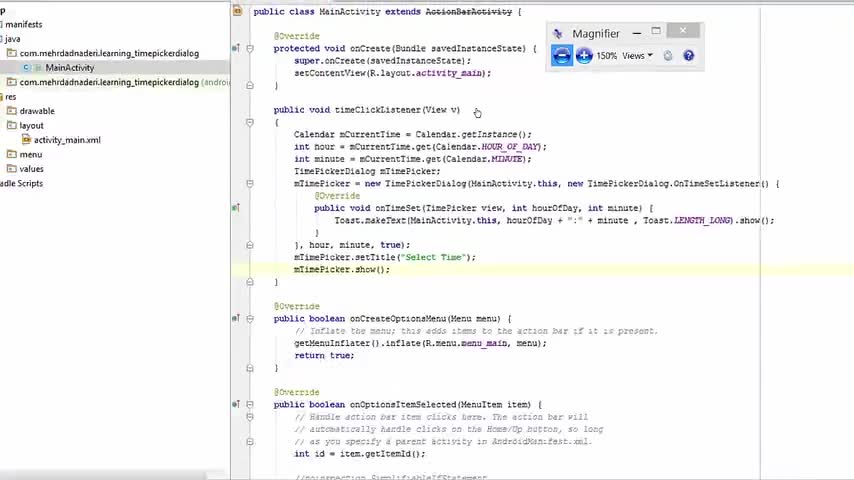Open activity_main.xml file
The width and height of the screenshot is (854, 480).
[67, 140]
